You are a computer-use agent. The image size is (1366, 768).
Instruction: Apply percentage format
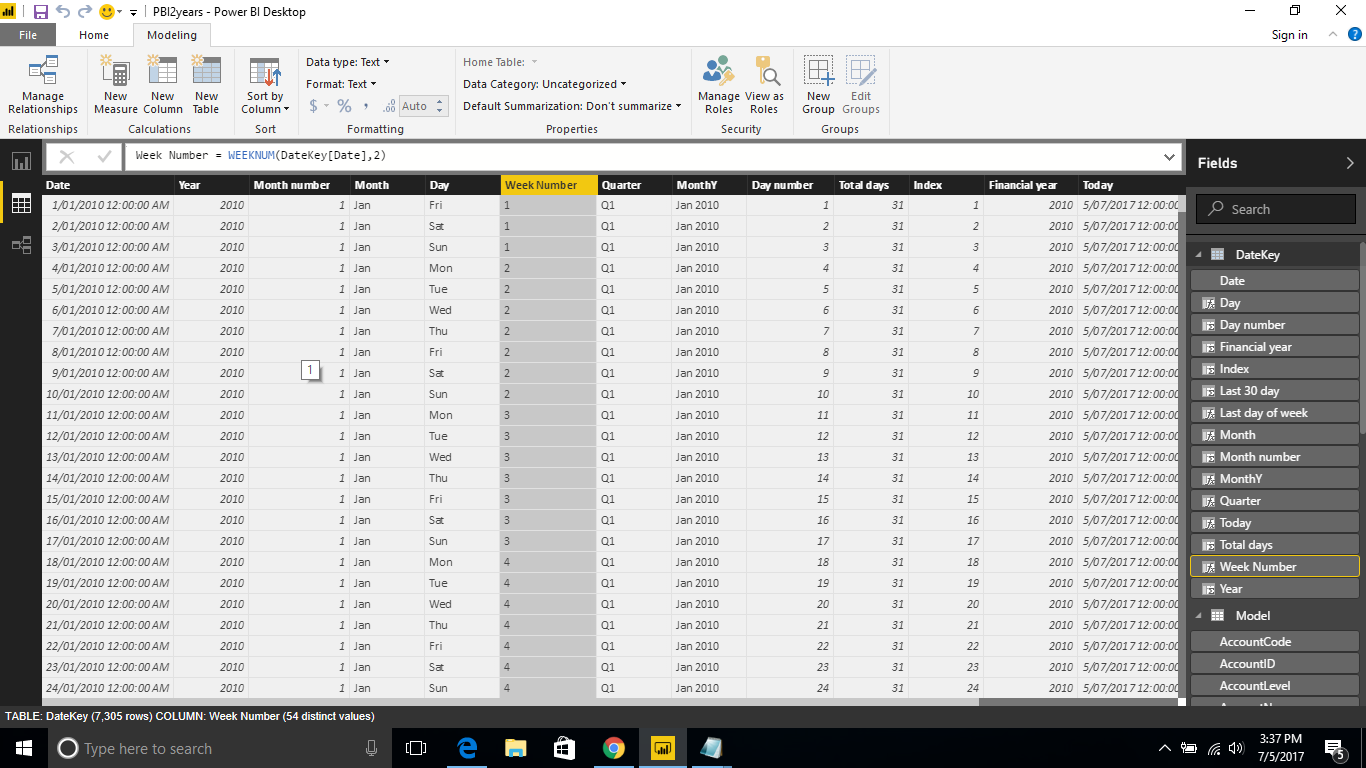click(x=344, y=106)
